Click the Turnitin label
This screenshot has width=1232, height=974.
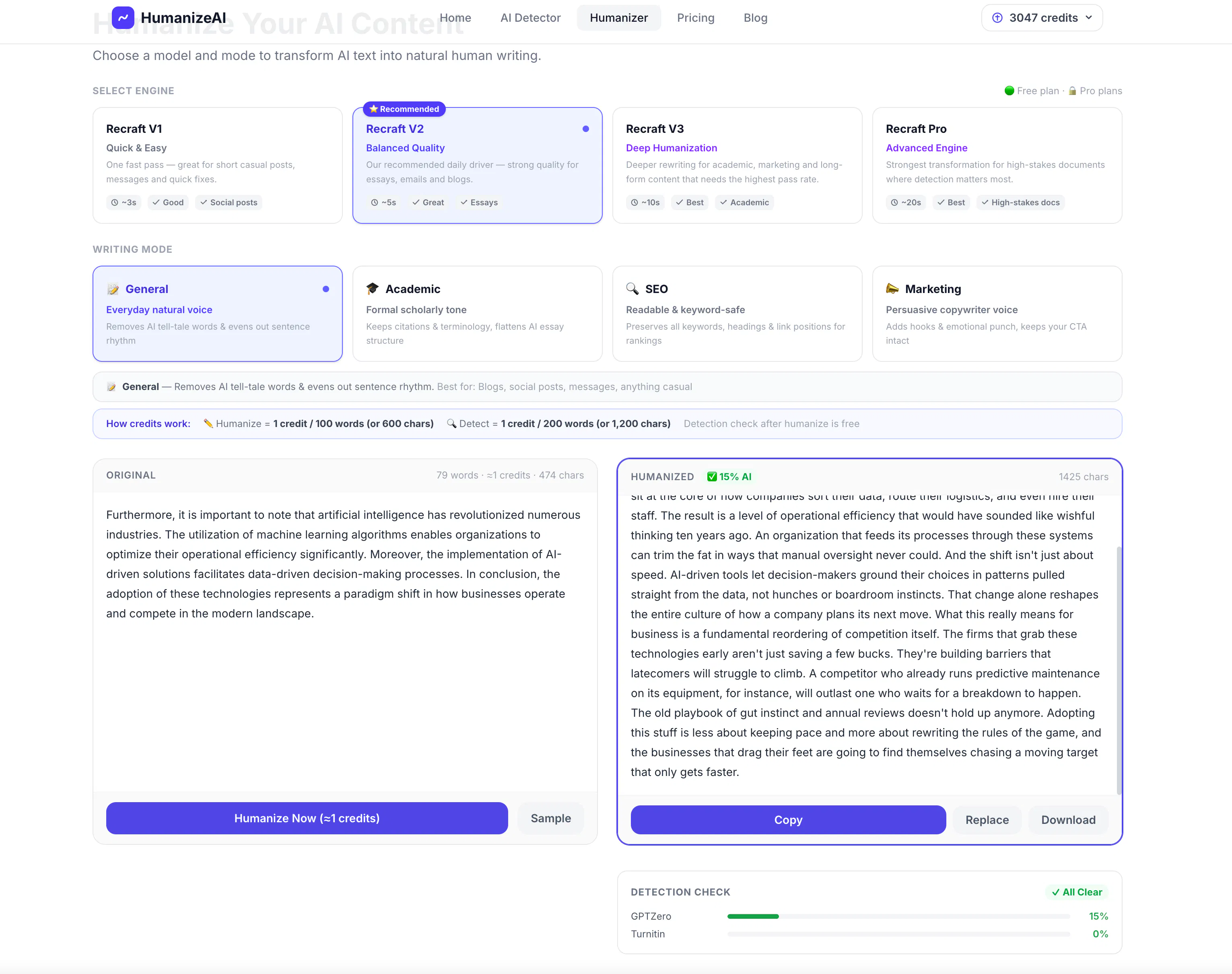click(648, 934)
